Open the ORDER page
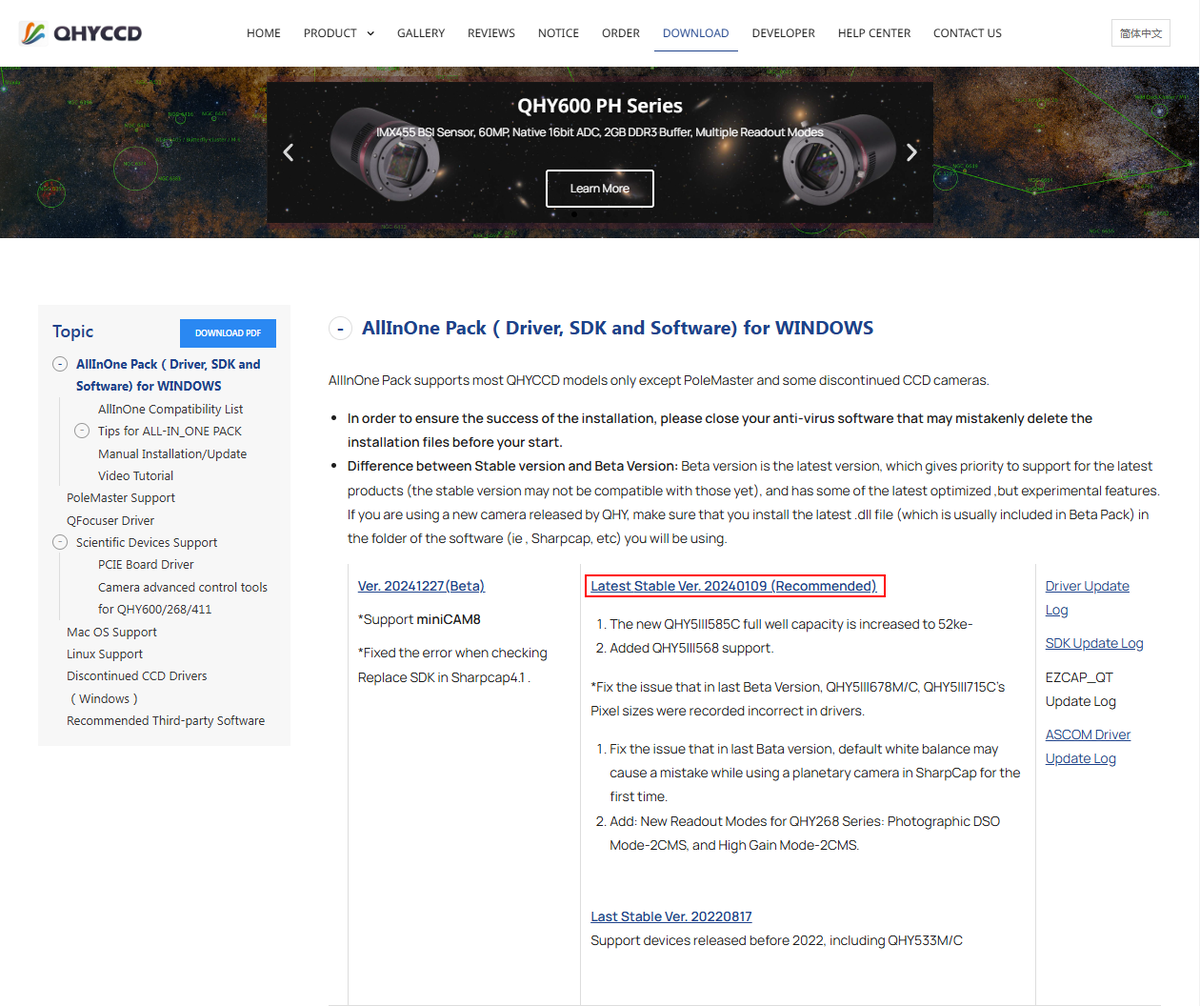This screenshot has height=1006, width=1200. click(x=621, y=33)
